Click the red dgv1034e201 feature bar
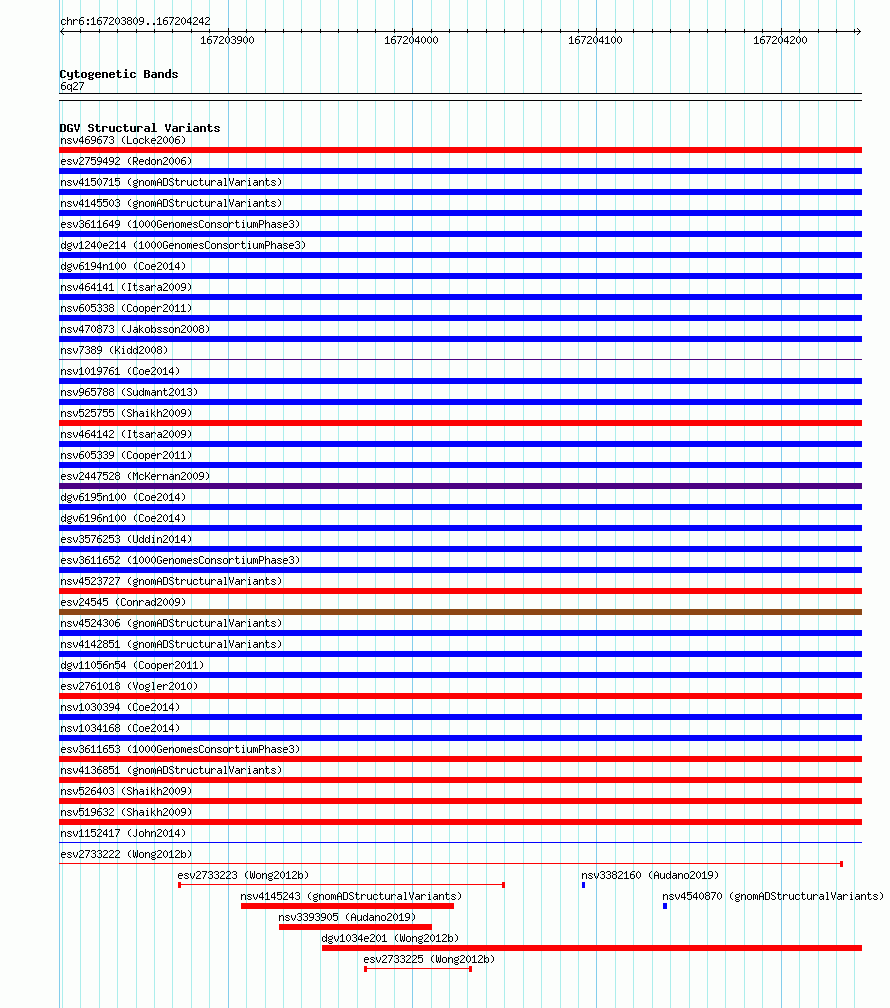Screen dimensions: 890x1008 coord(592,948)
